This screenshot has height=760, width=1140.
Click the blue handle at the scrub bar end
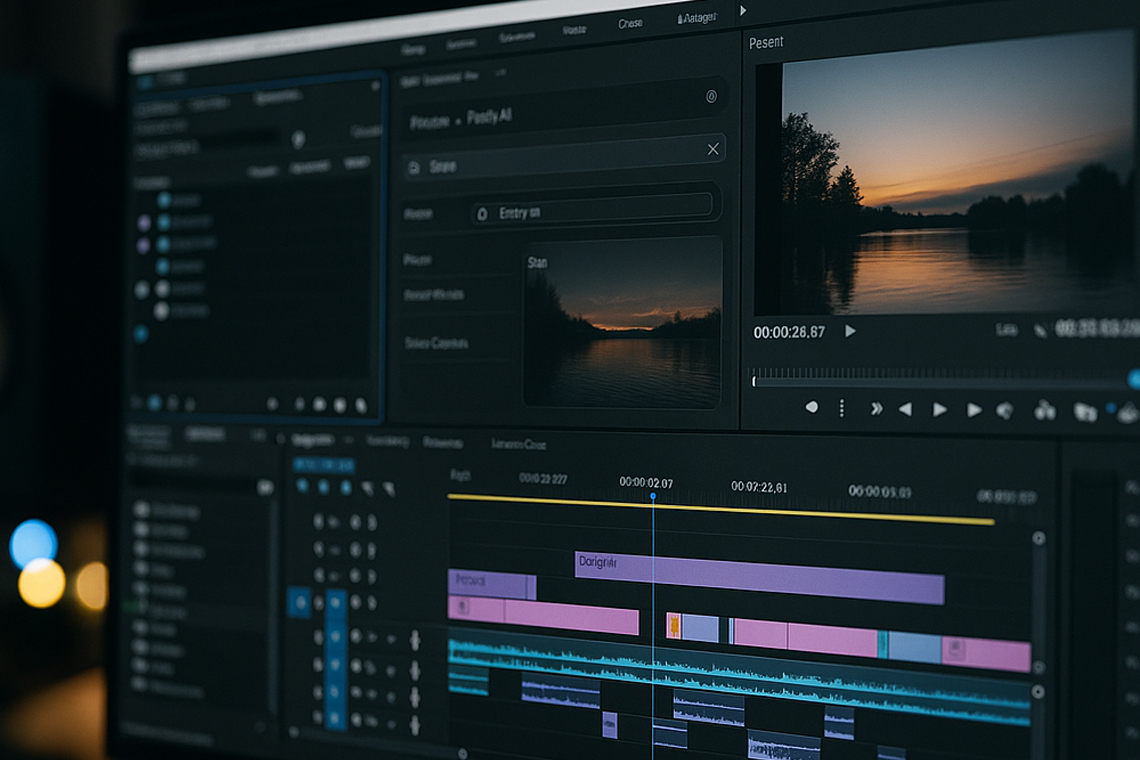[x=1134, y=378]
